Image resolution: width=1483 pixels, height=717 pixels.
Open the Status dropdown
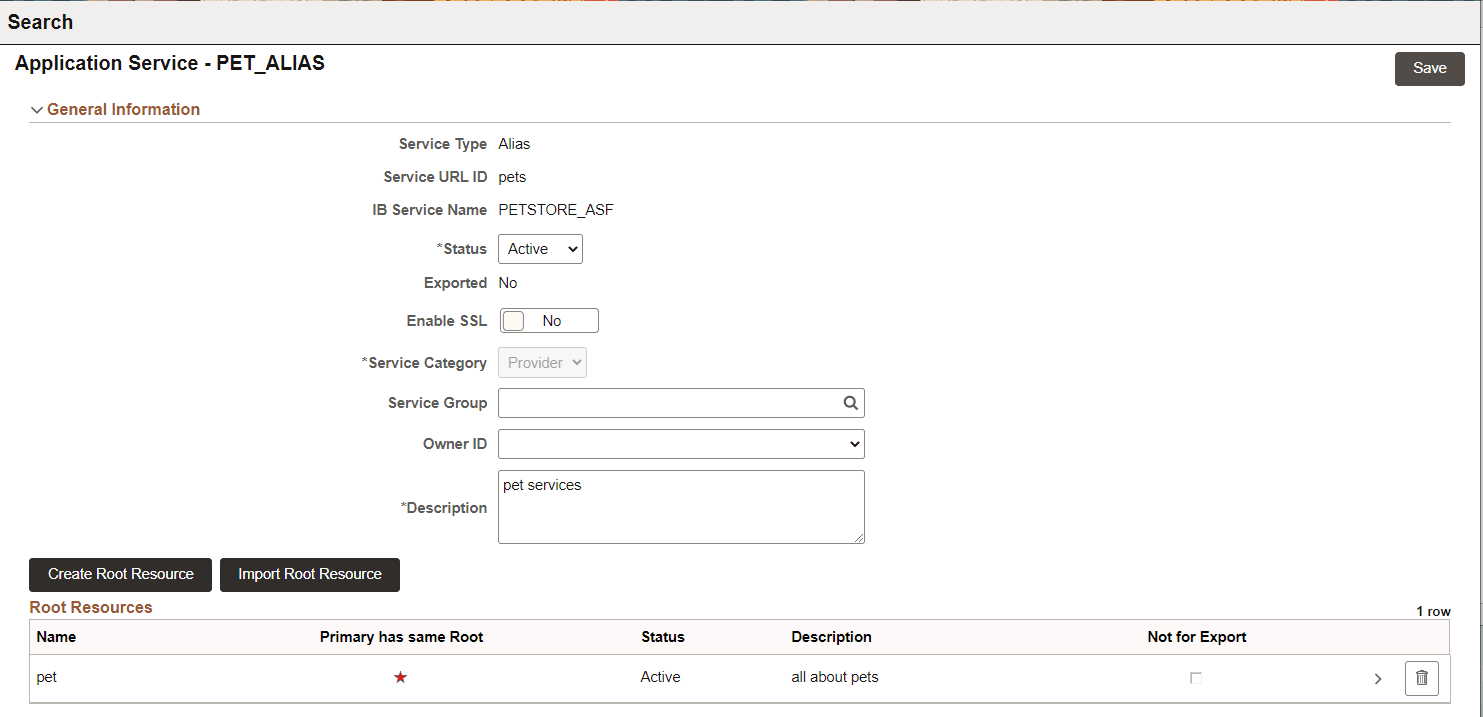click(540, 248)
